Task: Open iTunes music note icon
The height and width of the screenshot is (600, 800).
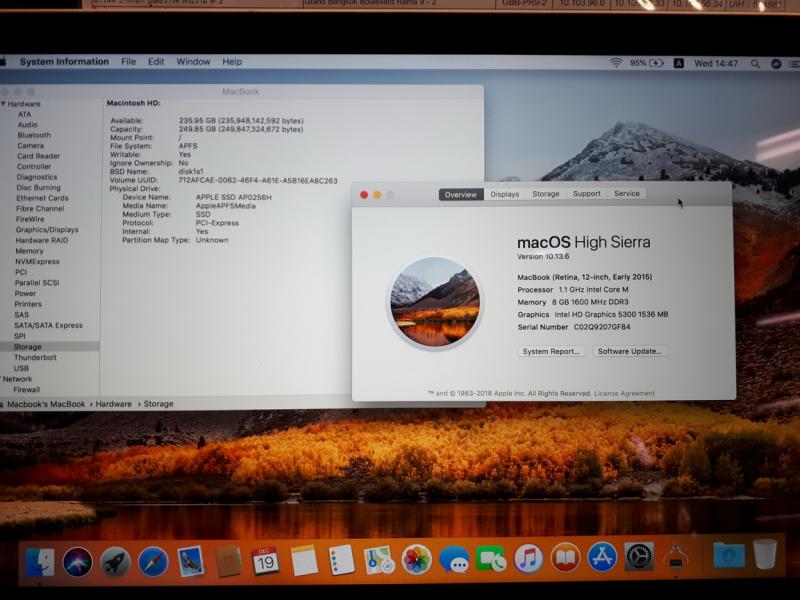Action: pos(529,558)
